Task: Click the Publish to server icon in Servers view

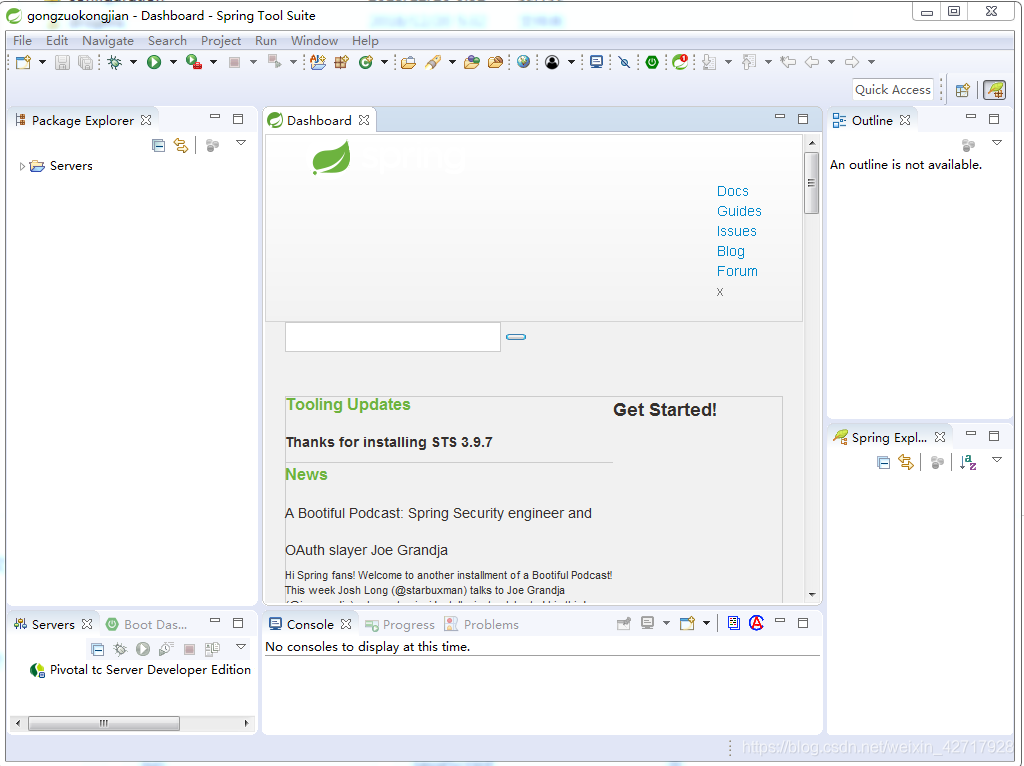Action: (x=212, y=649)
